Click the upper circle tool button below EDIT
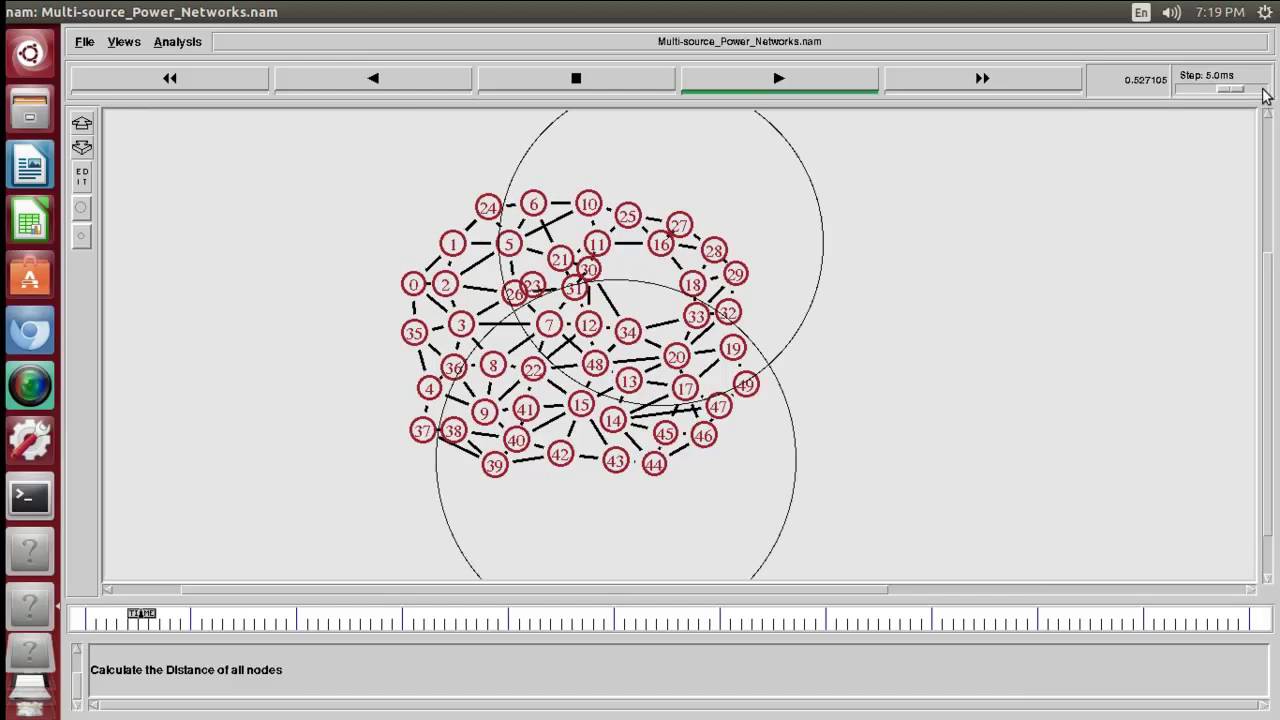This screenshot has width=1280, height=720. tap(82, 208)
